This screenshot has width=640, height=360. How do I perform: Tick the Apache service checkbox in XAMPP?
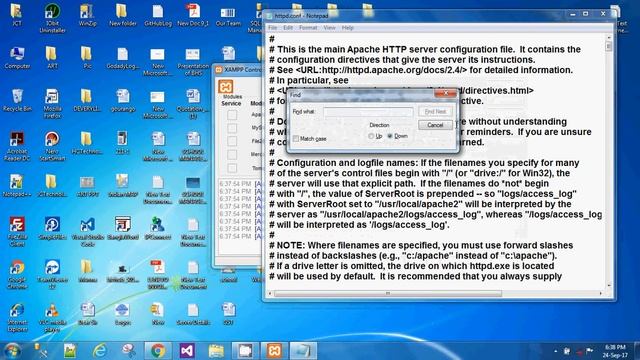coord(232,115)
